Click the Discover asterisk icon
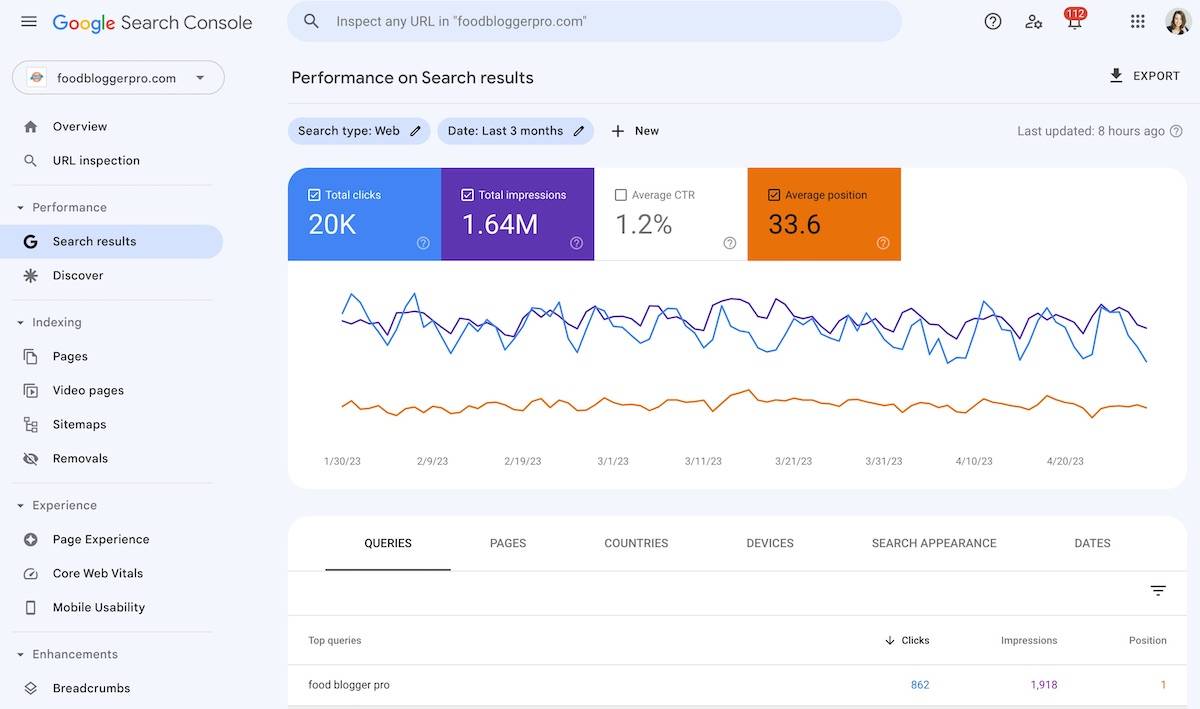Viewport: 1200px width, 709px height. click(x=31, y=276)
